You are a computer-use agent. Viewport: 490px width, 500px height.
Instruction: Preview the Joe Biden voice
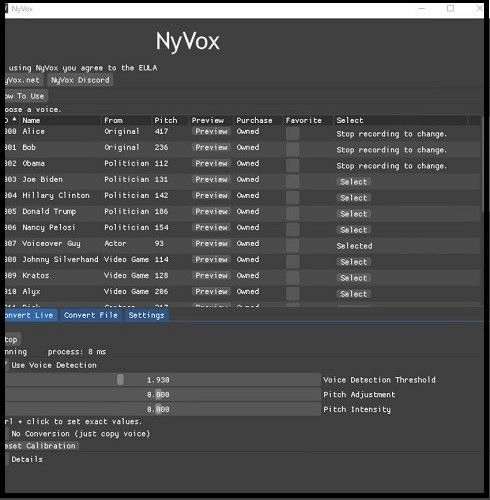pyautogui.click(x=211, y=180)
